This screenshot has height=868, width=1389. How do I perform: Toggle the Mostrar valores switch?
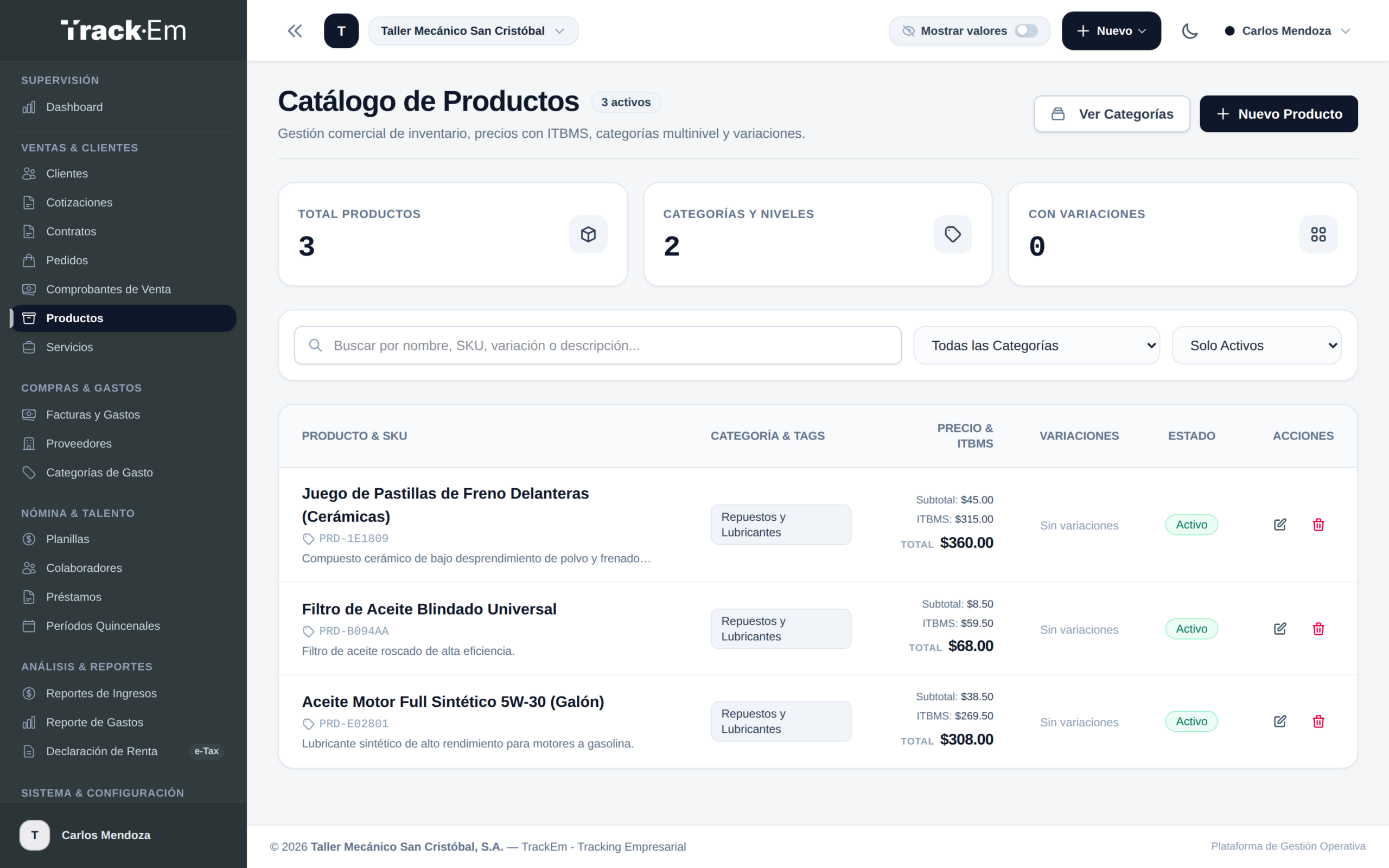click(x=1025, y=31)
